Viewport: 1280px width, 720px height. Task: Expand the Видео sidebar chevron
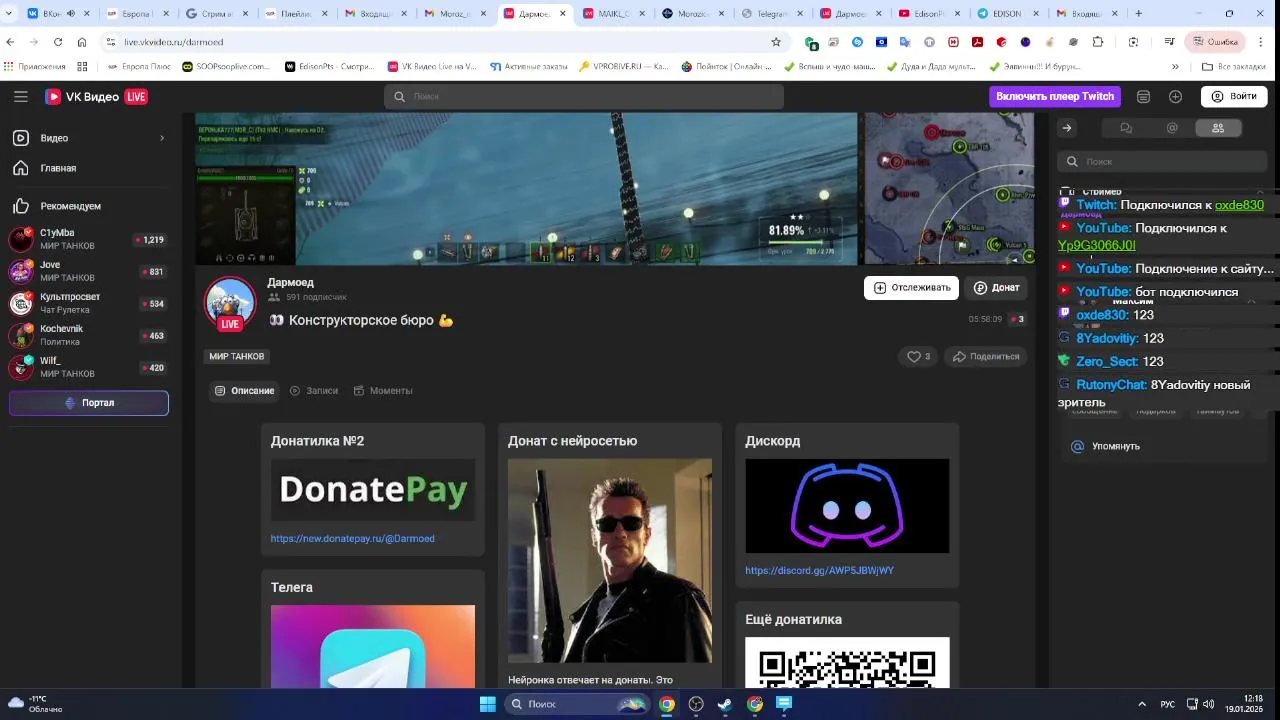click(161, 138)
